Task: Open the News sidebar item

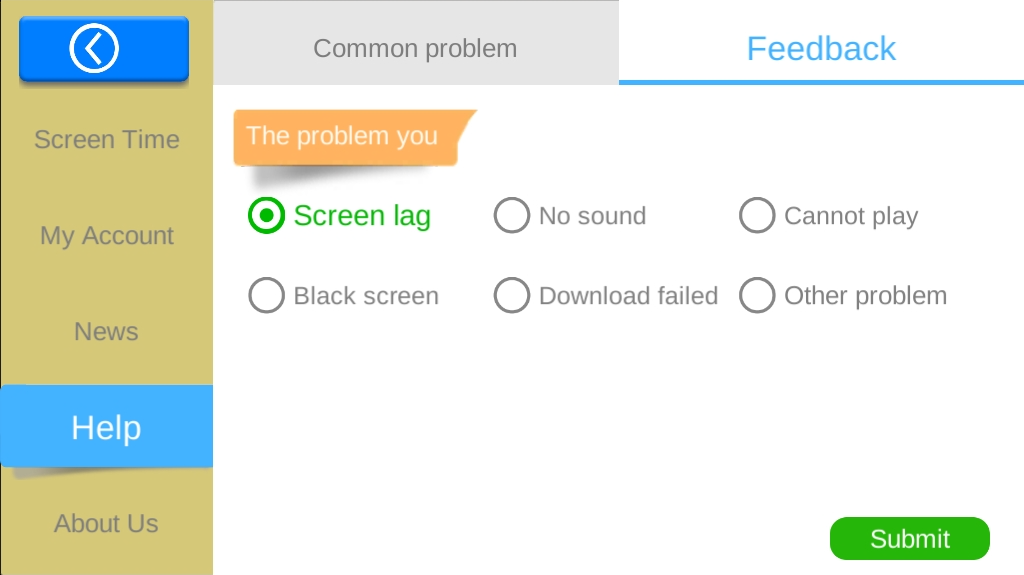Action: pos(106,331)
